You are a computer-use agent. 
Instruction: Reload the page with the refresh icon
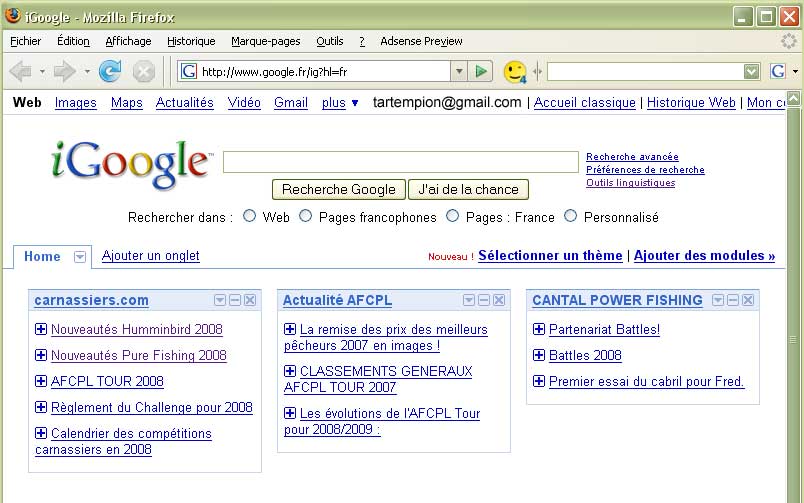110,71
